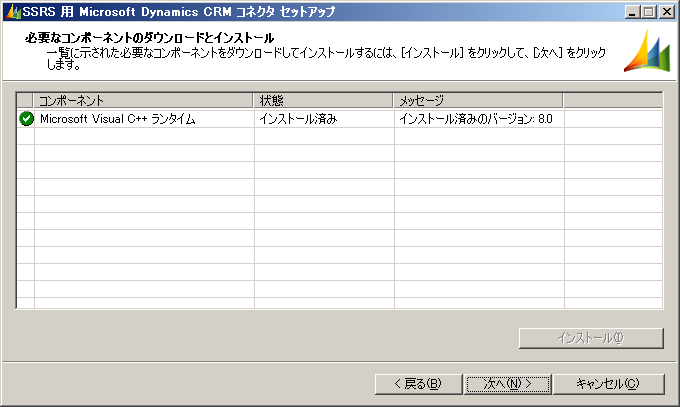Viewport: 680px width, 407px height.
Task: Close the setup window
Action: [x=666, y=12]
